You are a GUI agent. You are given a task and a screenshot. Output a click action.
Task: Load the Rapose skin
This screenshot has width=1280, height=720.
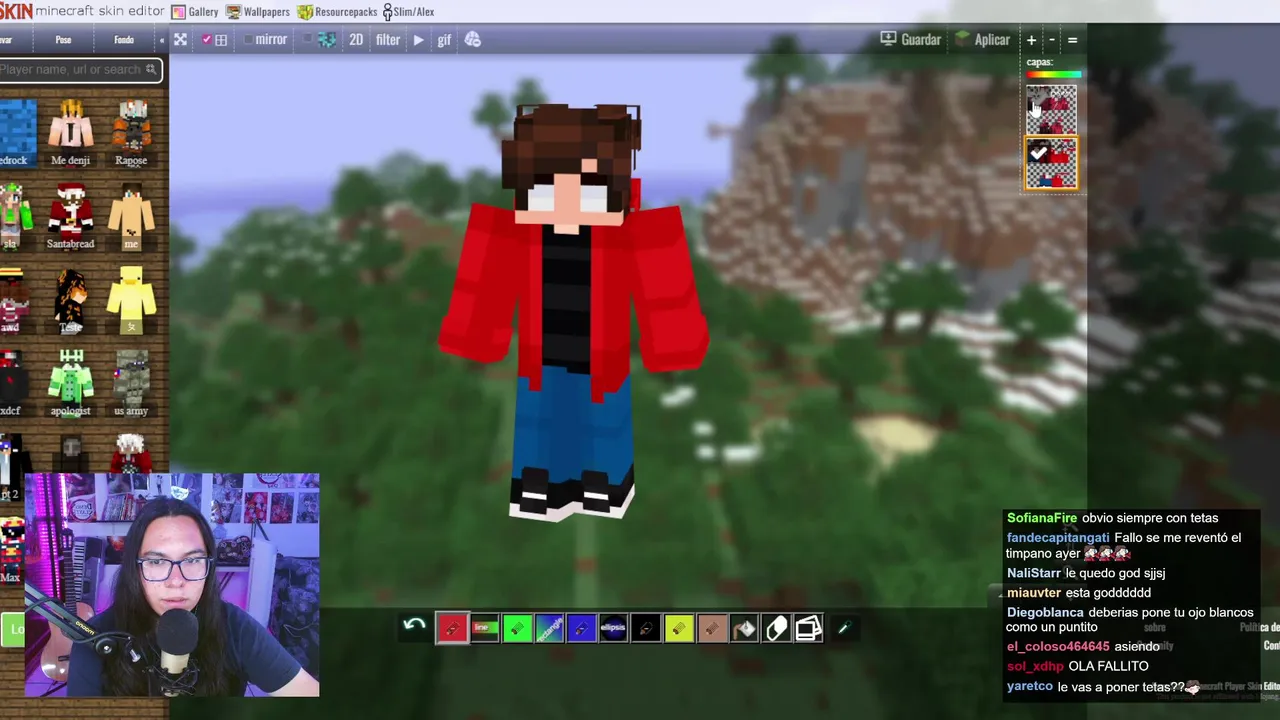pos(131,132)
